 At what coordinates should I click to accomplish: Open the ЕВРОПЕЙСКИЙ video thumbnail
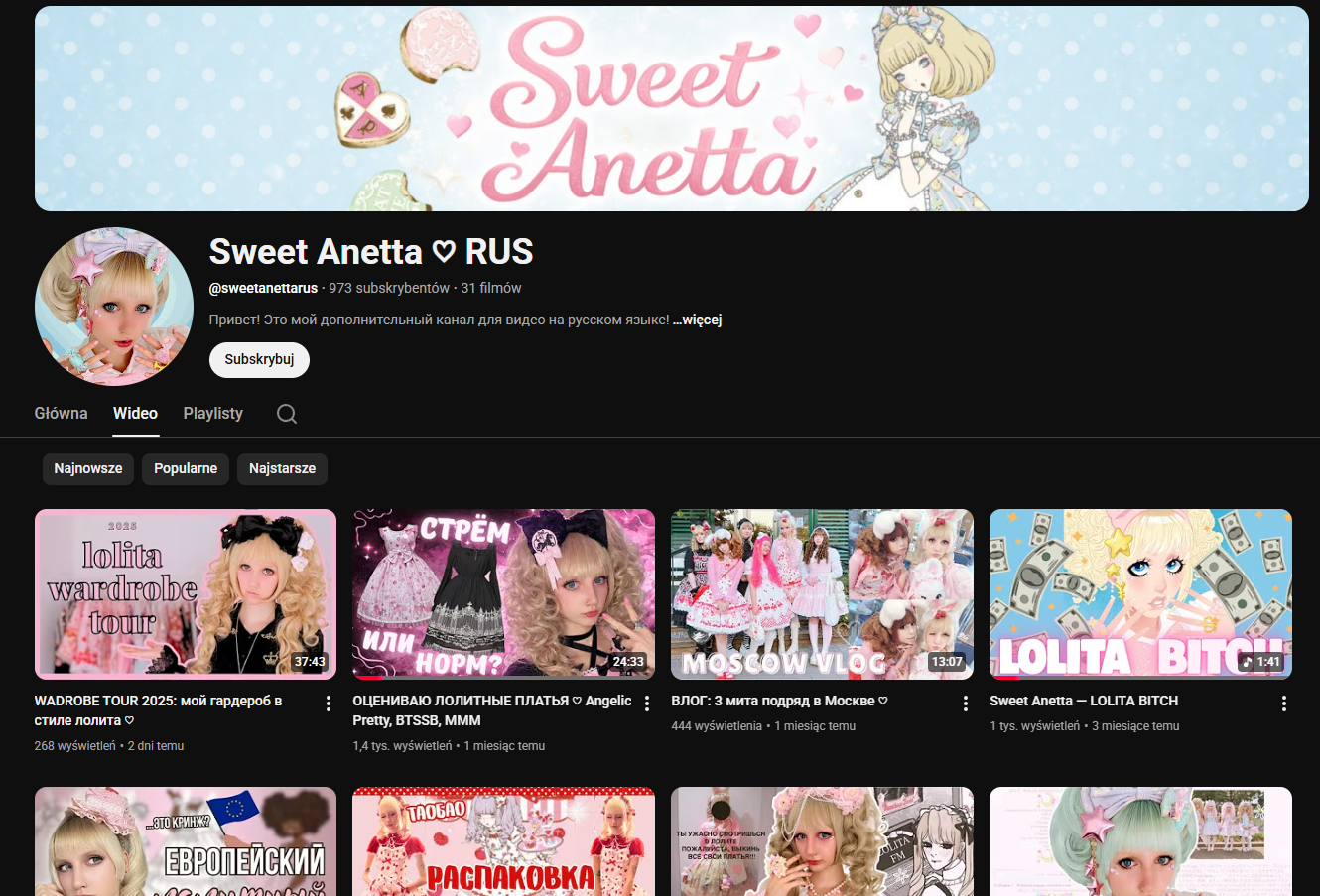(186, 841)
